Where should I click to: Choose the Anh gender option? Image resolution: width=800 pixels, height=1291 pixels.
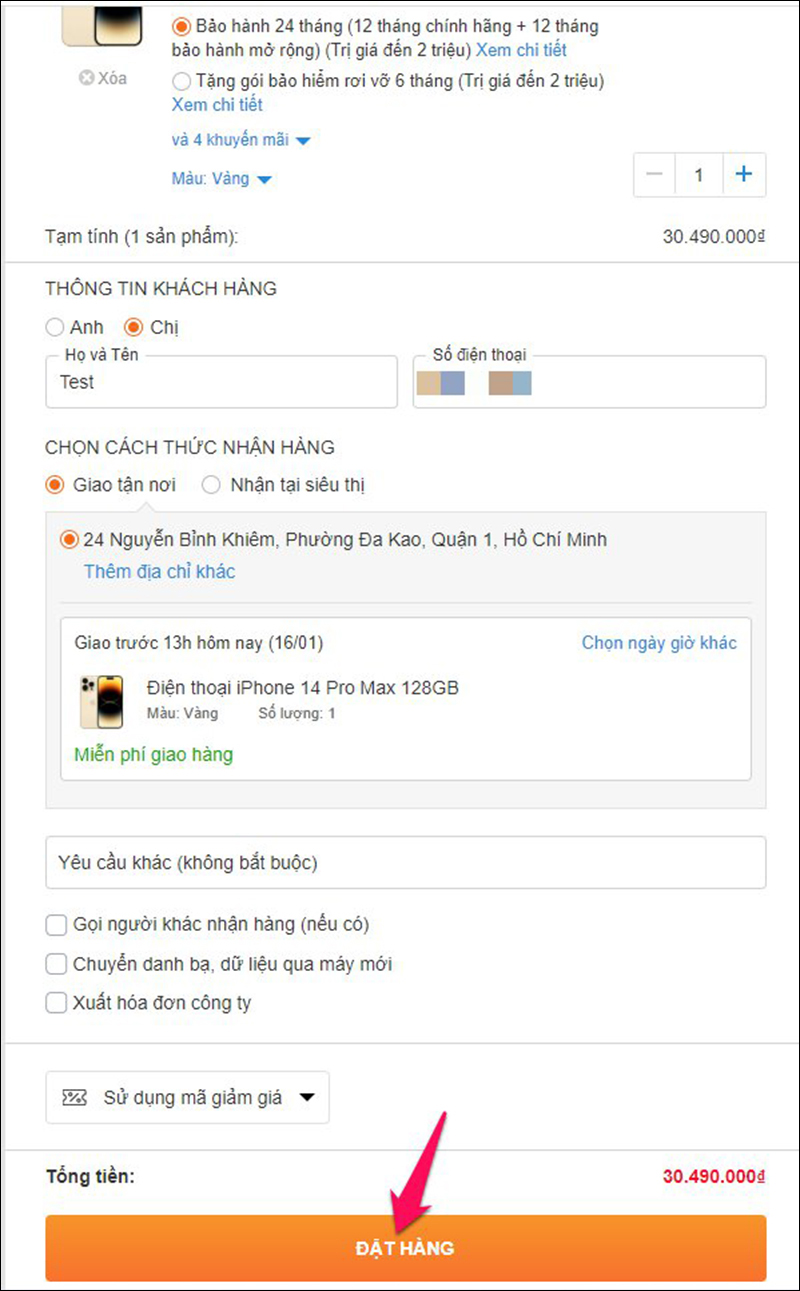coord(55,327)
